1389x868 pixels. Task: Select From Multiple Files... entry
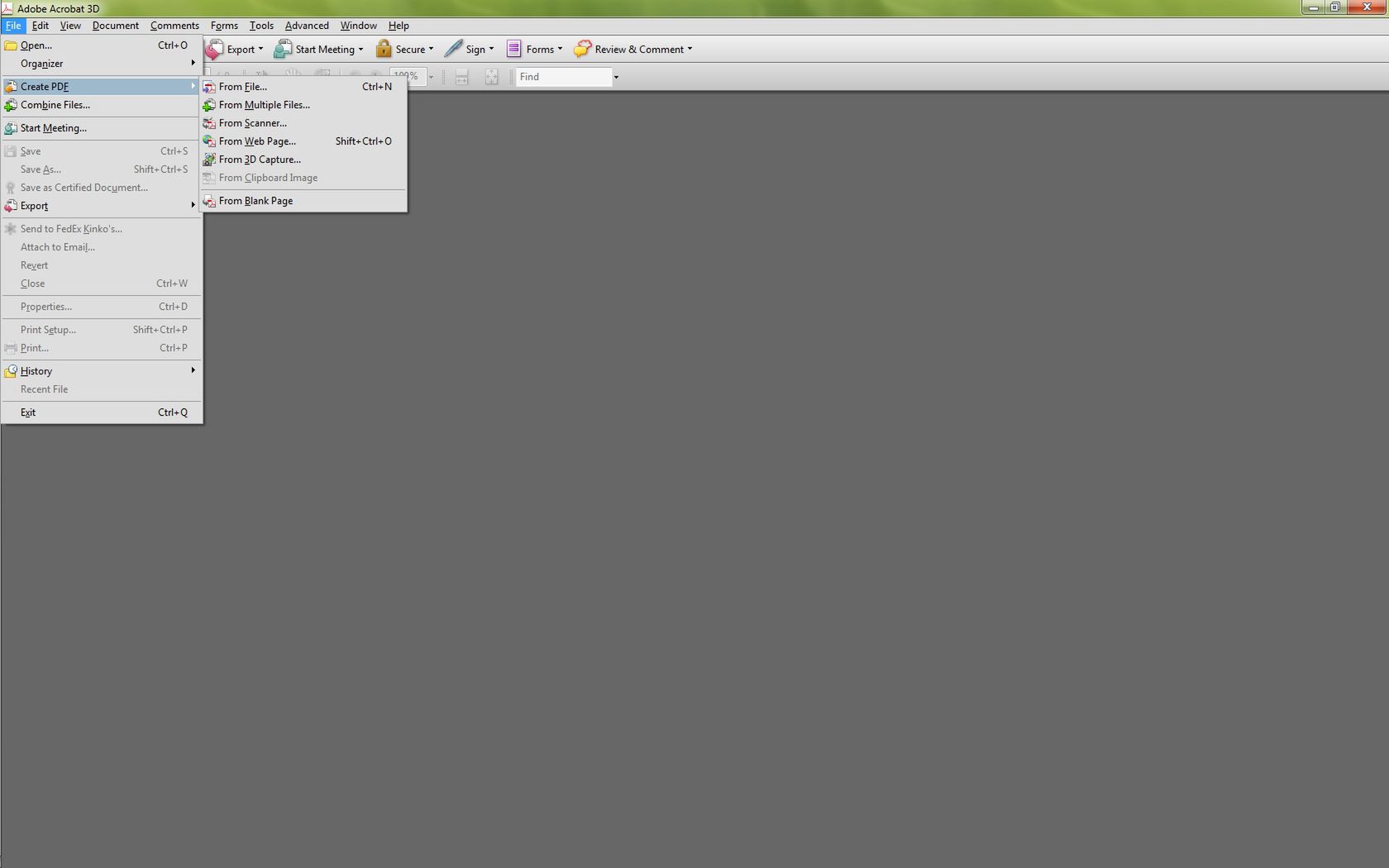(303, 105)
